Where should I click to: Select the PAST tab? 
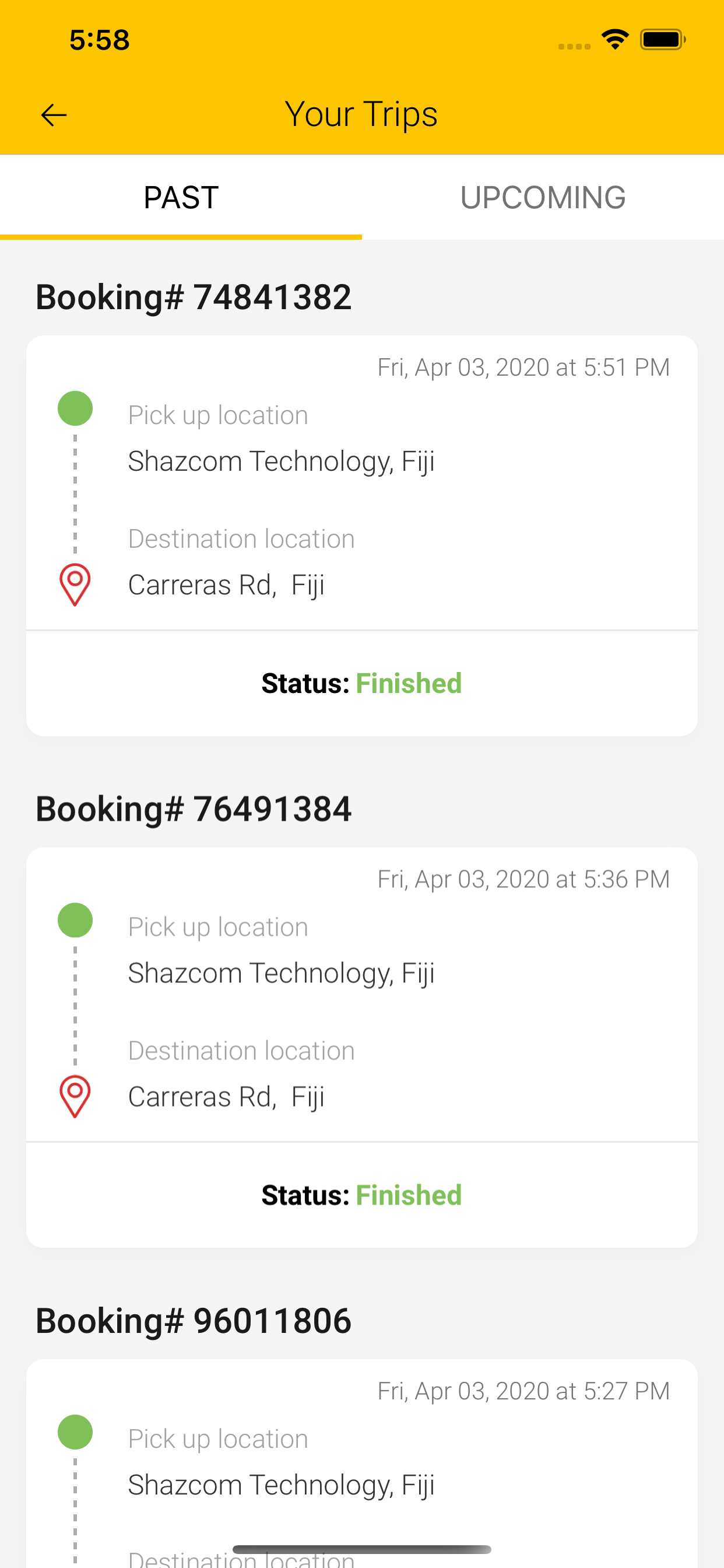(181, 197)
